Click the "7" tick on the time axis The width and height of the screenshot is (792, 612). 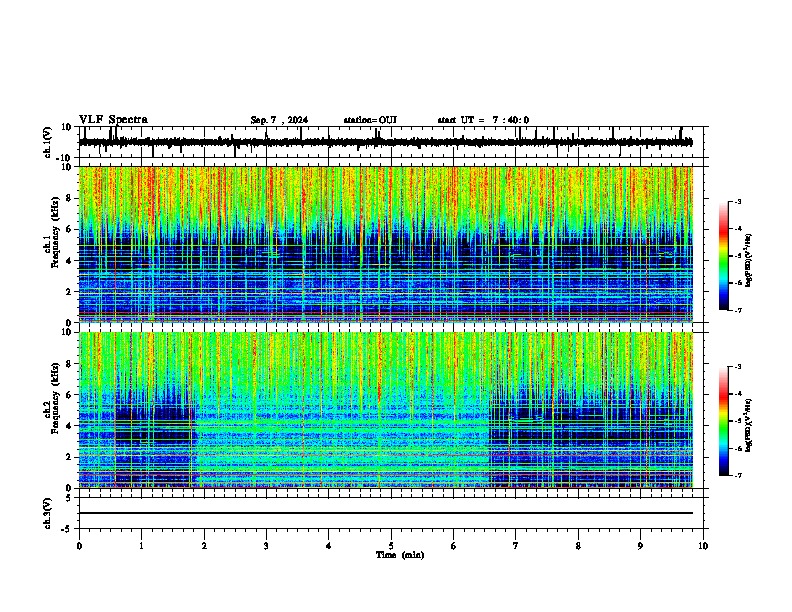pos(516,546)
